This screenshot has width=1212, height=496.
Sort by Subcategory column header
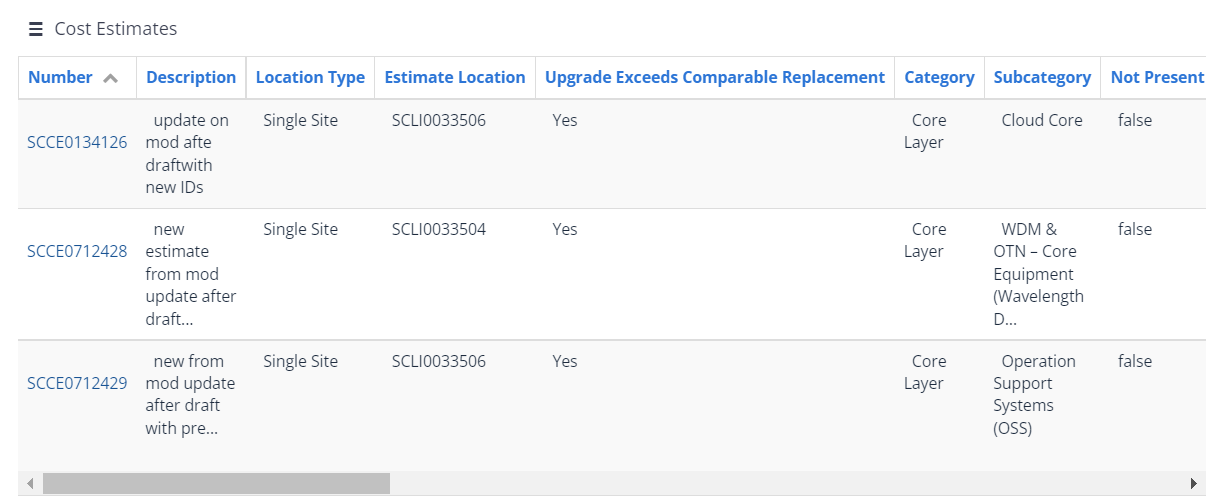point(1042,77)
